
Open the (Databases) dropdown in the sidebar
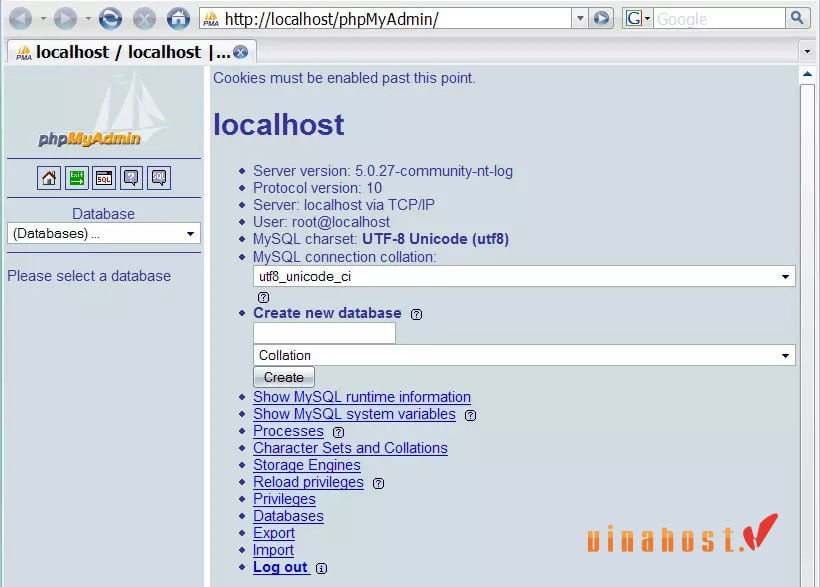pos(104,233)
